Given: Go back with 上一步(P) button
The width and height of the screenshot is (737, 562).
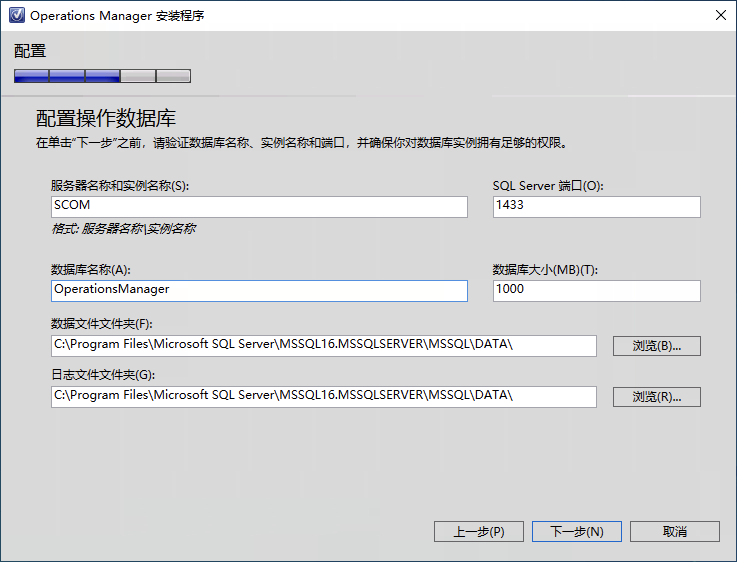Looking at the screenshot, I should coord(478,531).
